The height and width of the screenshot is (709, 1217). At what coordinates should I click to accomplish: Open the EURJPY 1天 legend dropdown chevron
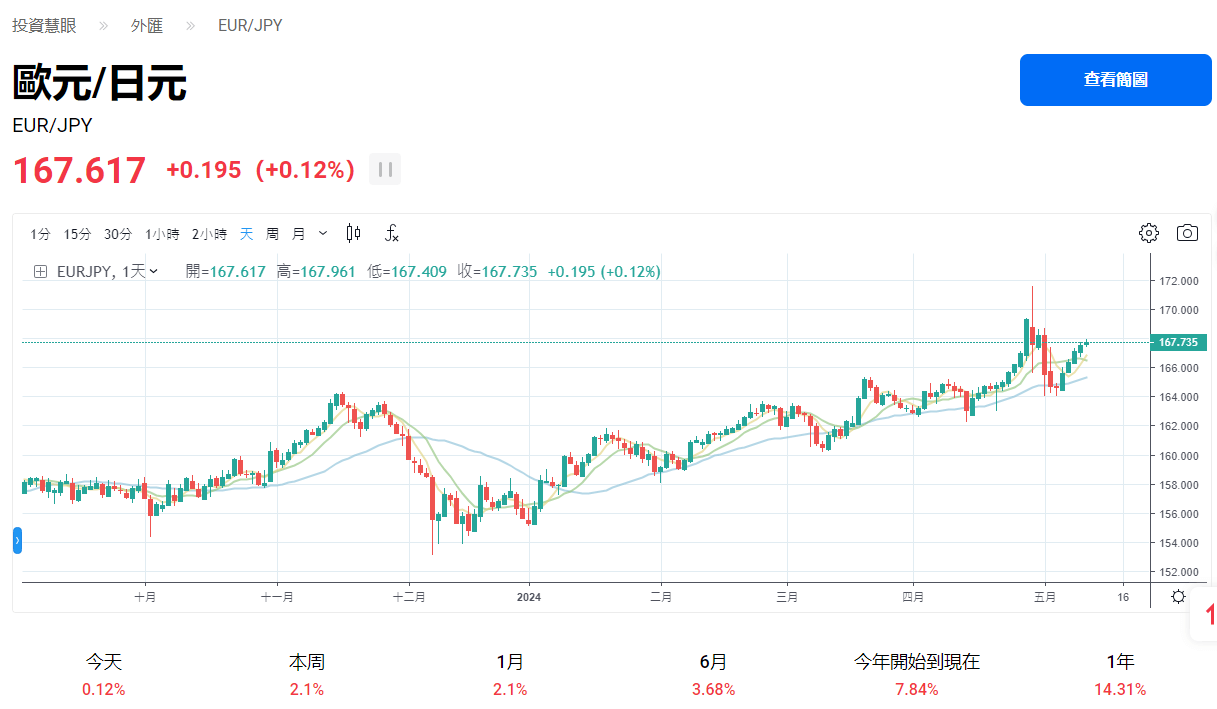tap(153, 271)
